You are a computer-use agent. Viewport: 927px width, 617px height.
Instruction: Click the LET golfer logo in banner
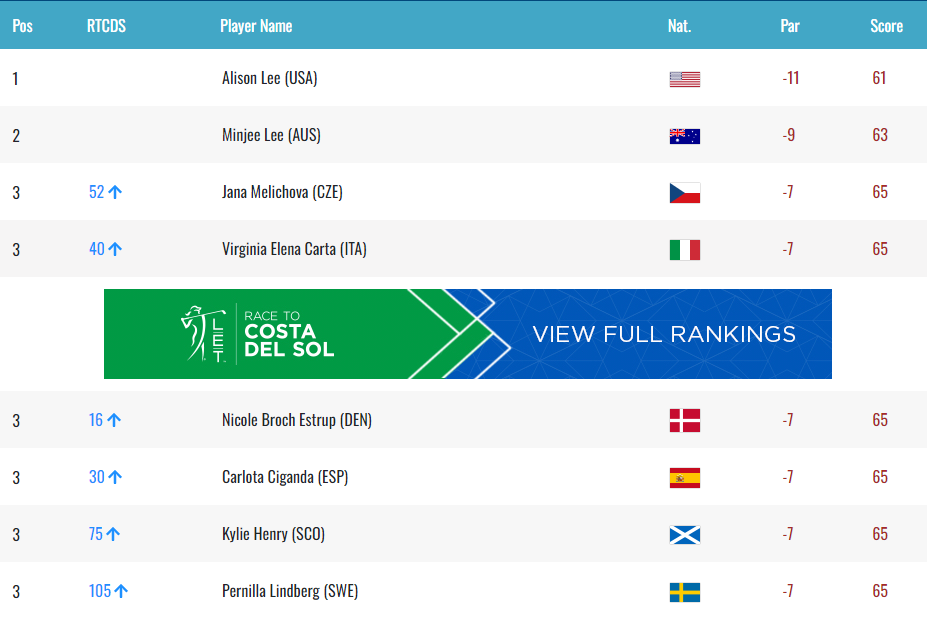(x=204, y=334)
